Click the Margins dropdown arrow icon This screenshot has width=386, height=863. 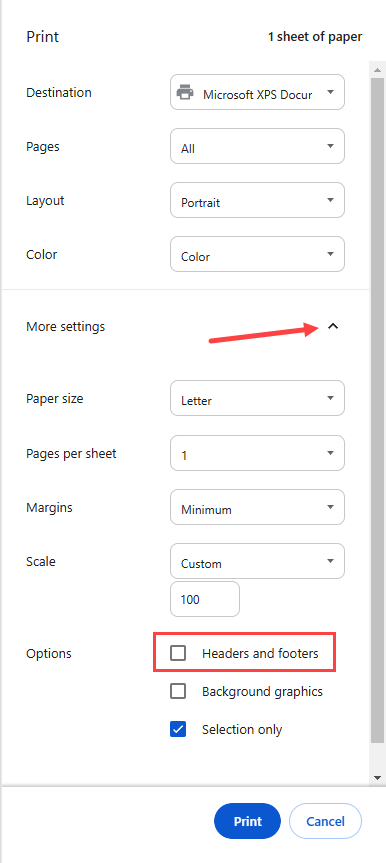[x=330, y=507]
